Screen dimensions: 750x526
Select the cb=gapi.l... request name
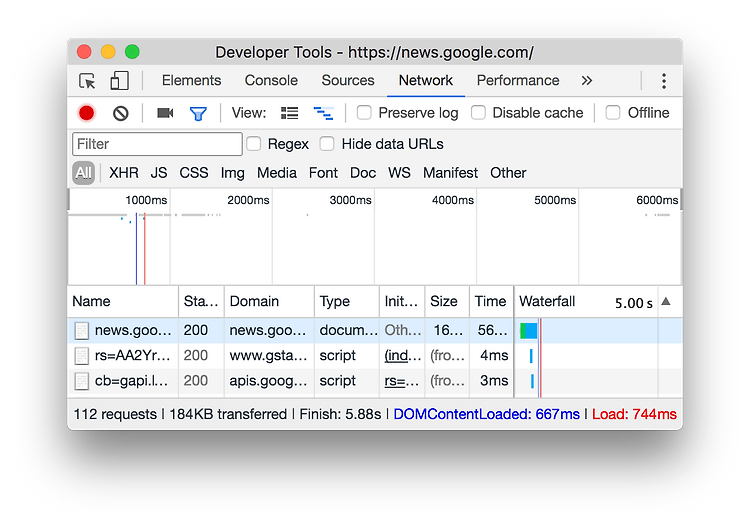pos(132,381)
